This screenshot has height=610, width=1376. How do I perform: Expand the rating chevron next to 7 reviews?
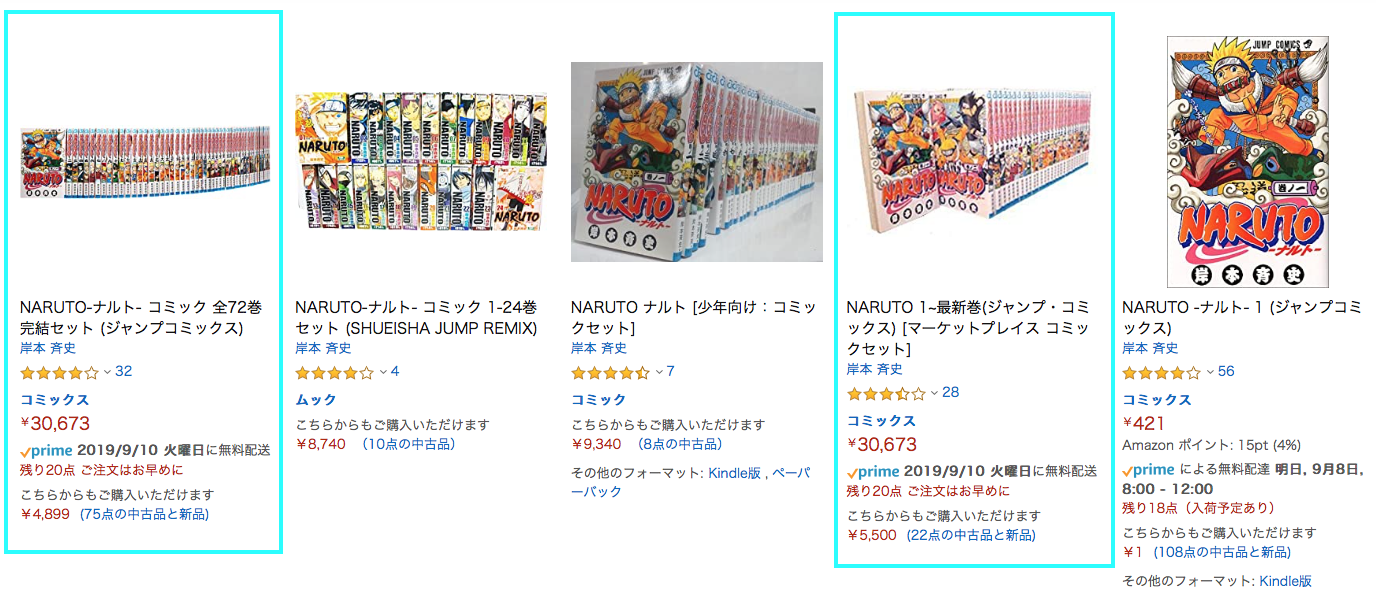click(657, 373)
